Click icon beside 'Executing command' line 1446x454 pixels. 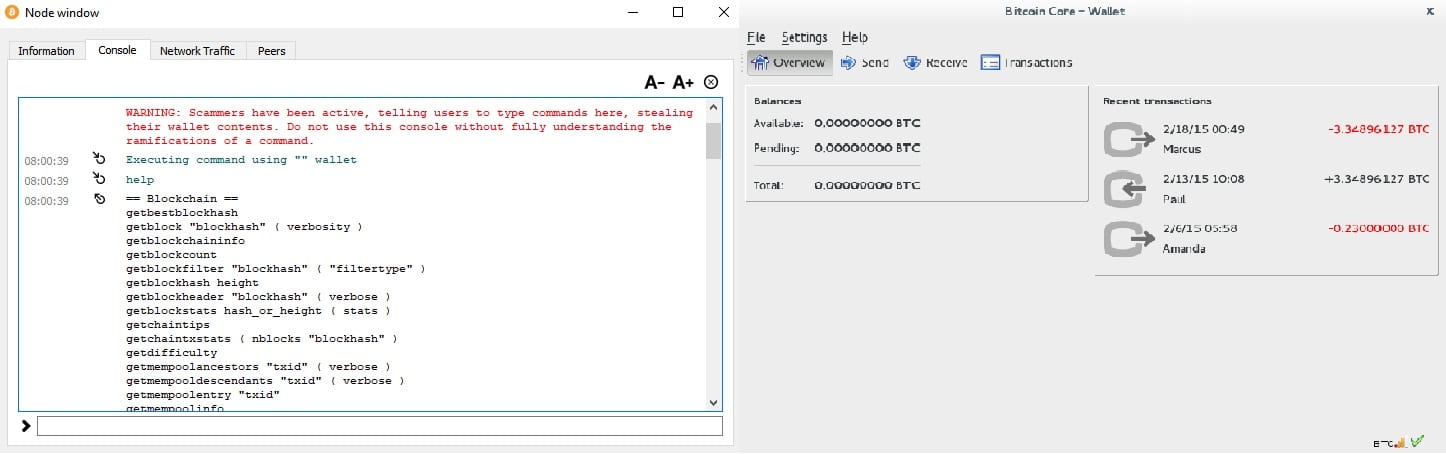click(x=99, y=159)
